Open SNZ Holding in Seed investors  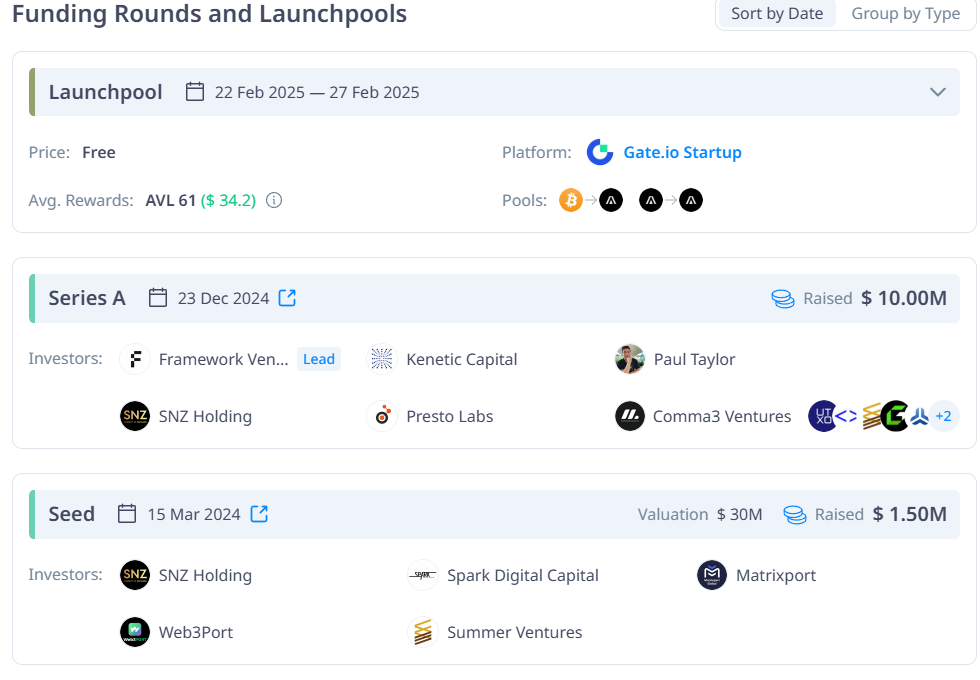click(205, 575)
